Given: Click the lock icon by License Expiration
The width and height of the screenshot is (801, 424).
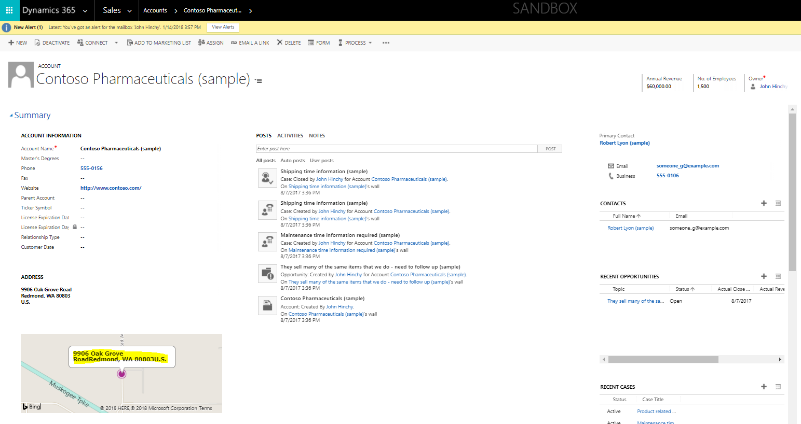Looking at the screenshot, I should [75, 227].
